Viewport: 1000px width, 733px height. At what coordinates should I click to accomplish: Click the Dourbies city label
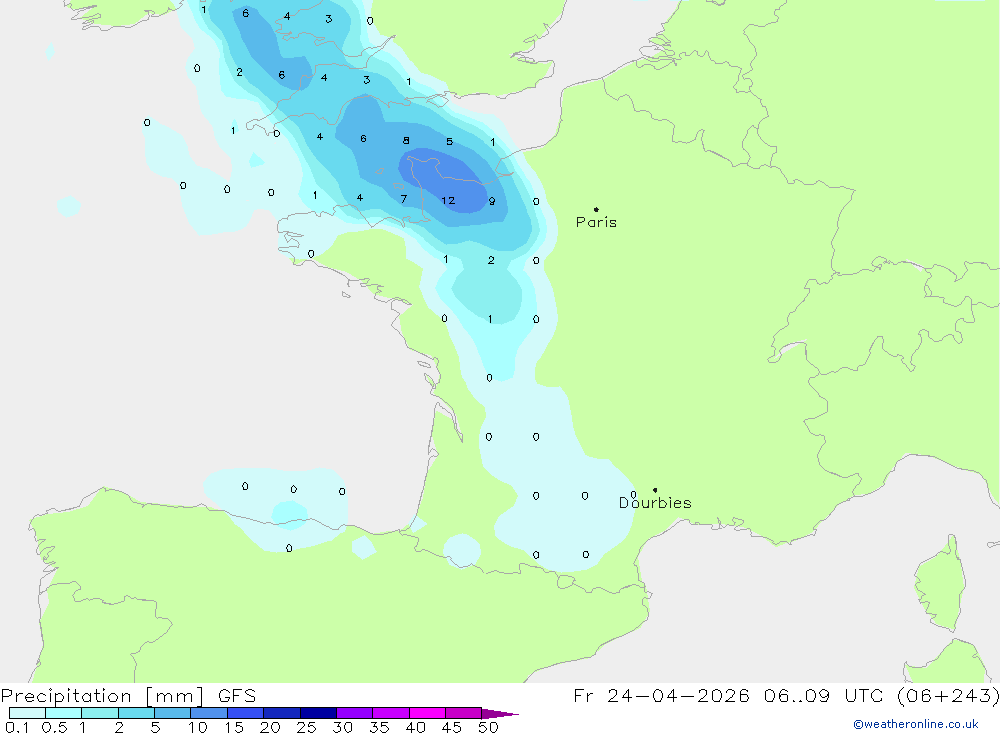pos(655,503)
